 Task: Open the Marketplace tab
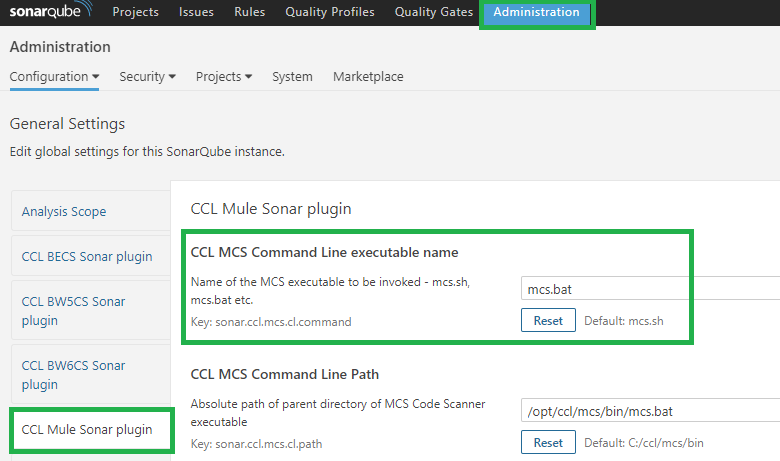(x=368, y=77)
